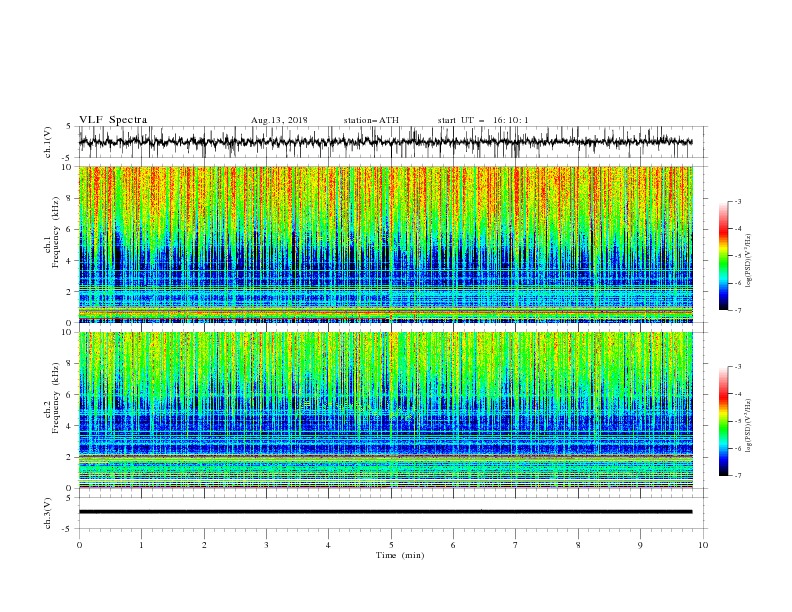Click the ch.3 flat voltage trace
This screenshot has height=612, width=792.
pos(385,512)
